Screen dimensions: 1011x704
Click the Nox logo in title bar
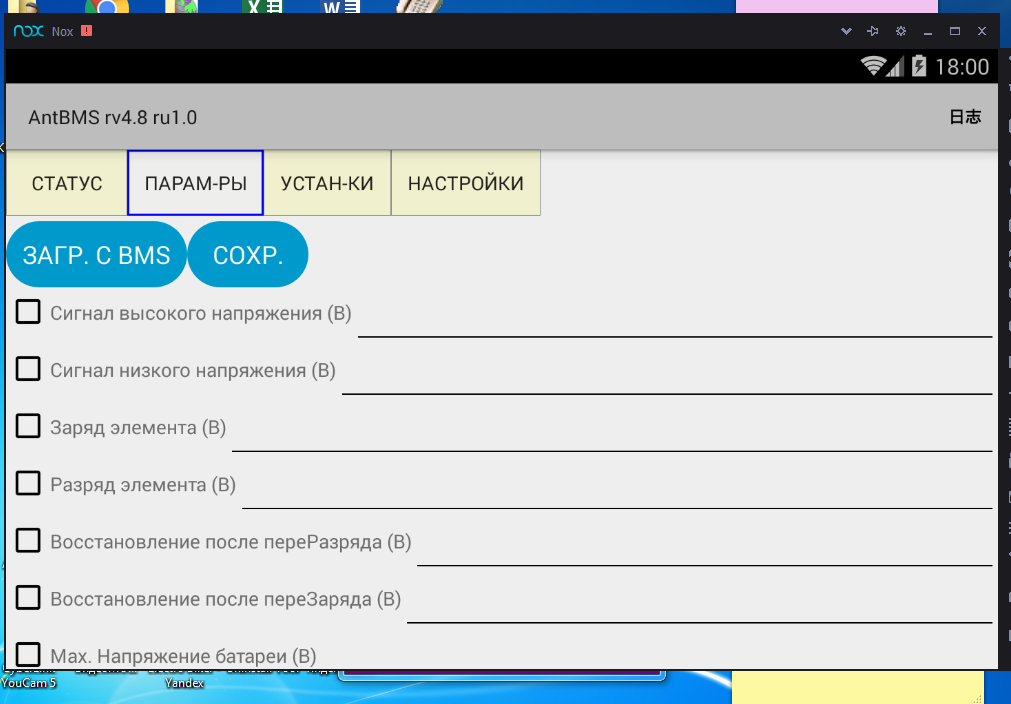[29, 31]
